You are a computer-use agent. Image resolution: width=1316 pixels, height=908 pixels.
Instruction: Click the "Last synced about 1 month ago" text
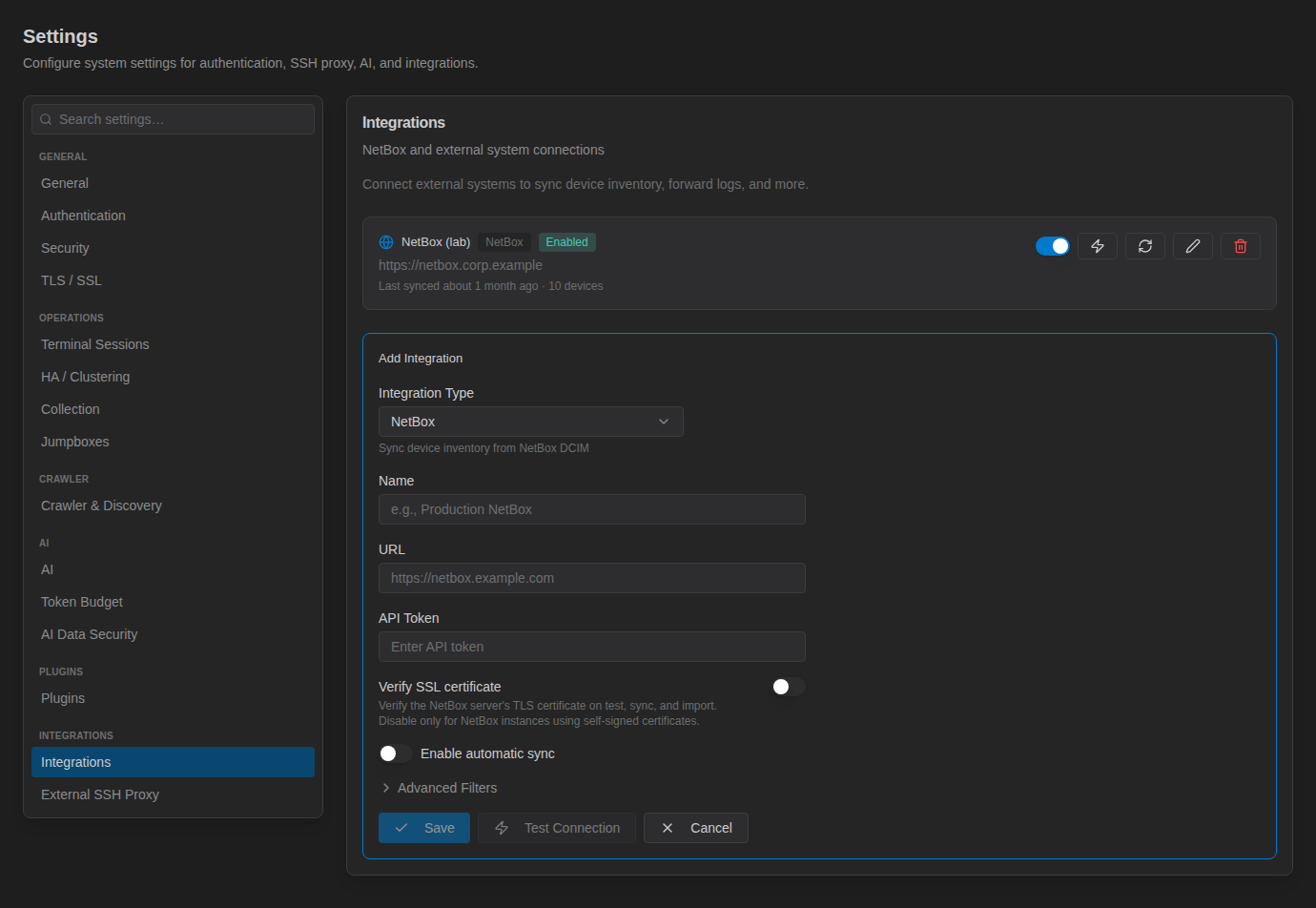pyautogui.click(x=459, y=286)
